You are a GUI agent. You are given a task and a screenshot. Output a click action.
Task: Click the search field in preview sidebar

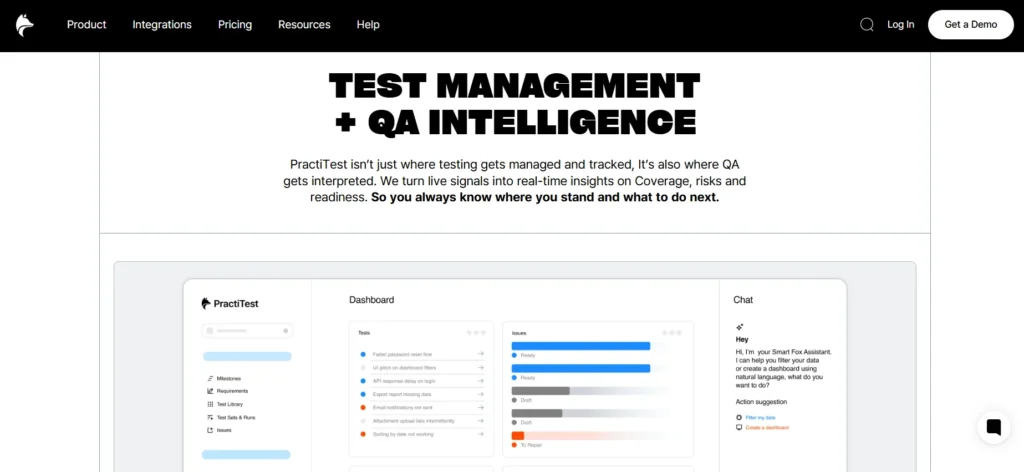click(x=248, y=331)
